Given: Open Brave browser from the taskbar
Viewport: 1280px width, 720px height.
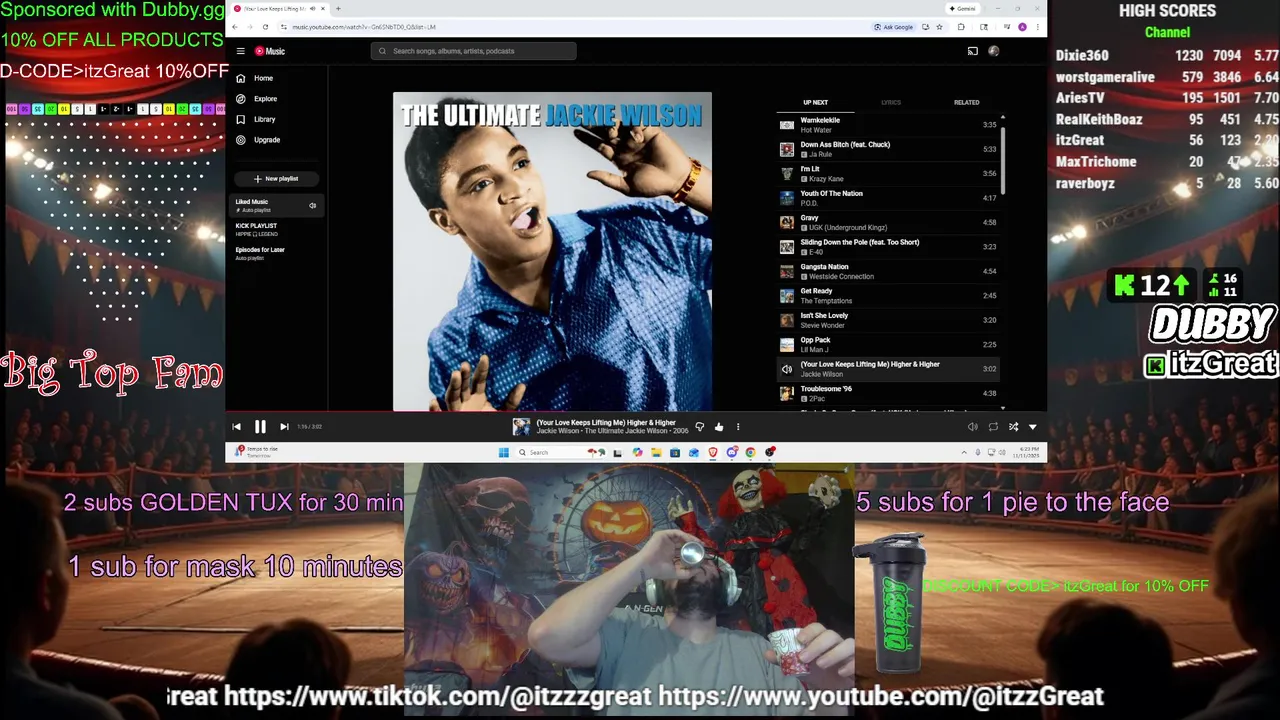Looking at the screenshot, I should coord(713,452).
